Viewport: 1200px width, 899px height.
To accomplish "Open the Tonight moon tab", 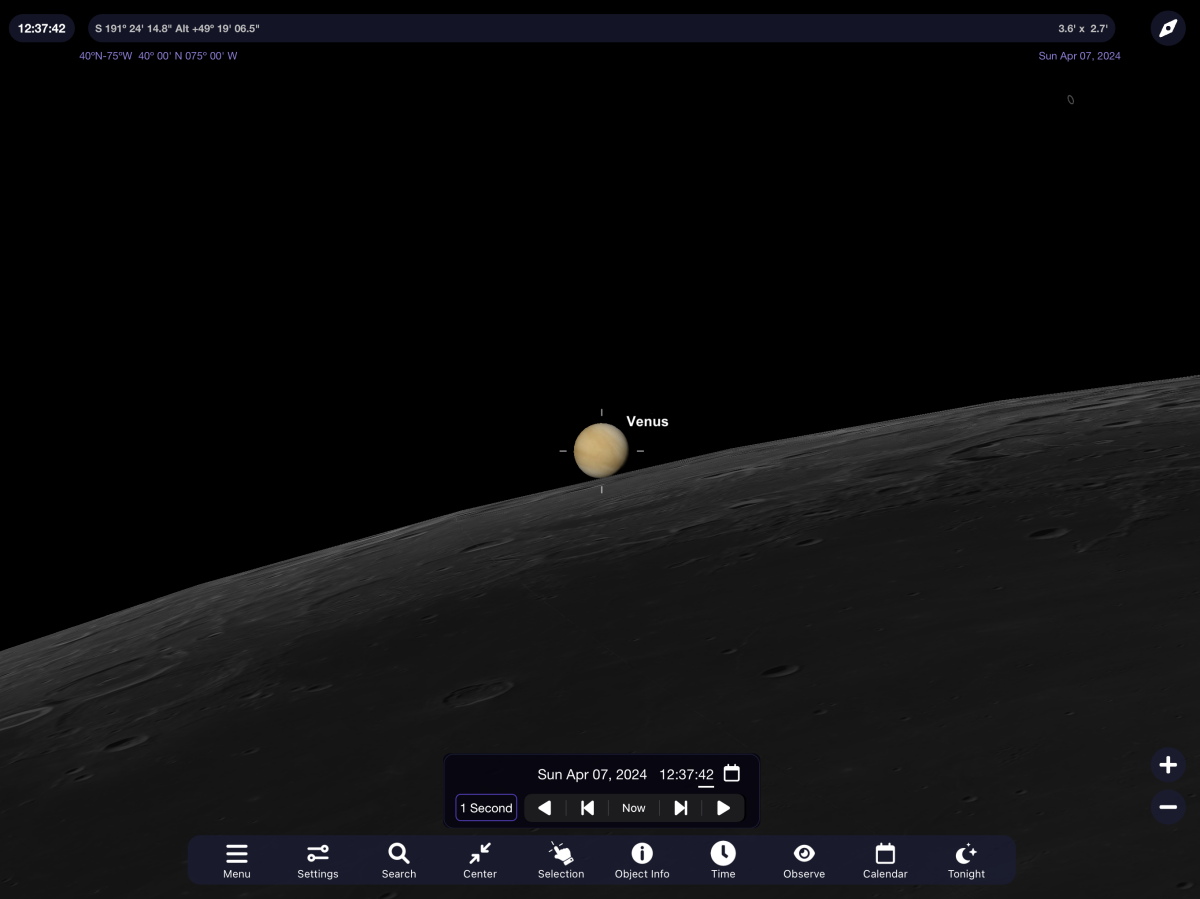I will [966, 860].
